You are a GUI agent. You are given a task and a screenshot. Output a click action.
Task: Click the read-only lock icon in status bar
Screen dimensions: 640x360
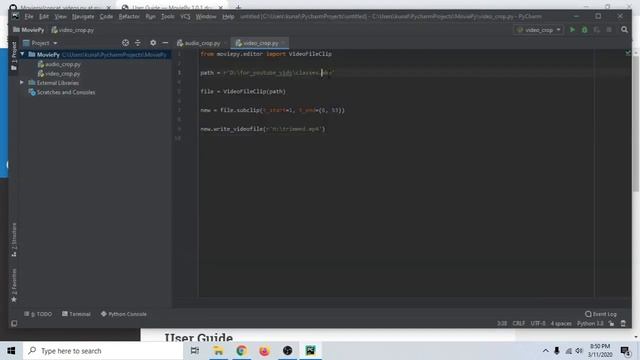(611, 324)
